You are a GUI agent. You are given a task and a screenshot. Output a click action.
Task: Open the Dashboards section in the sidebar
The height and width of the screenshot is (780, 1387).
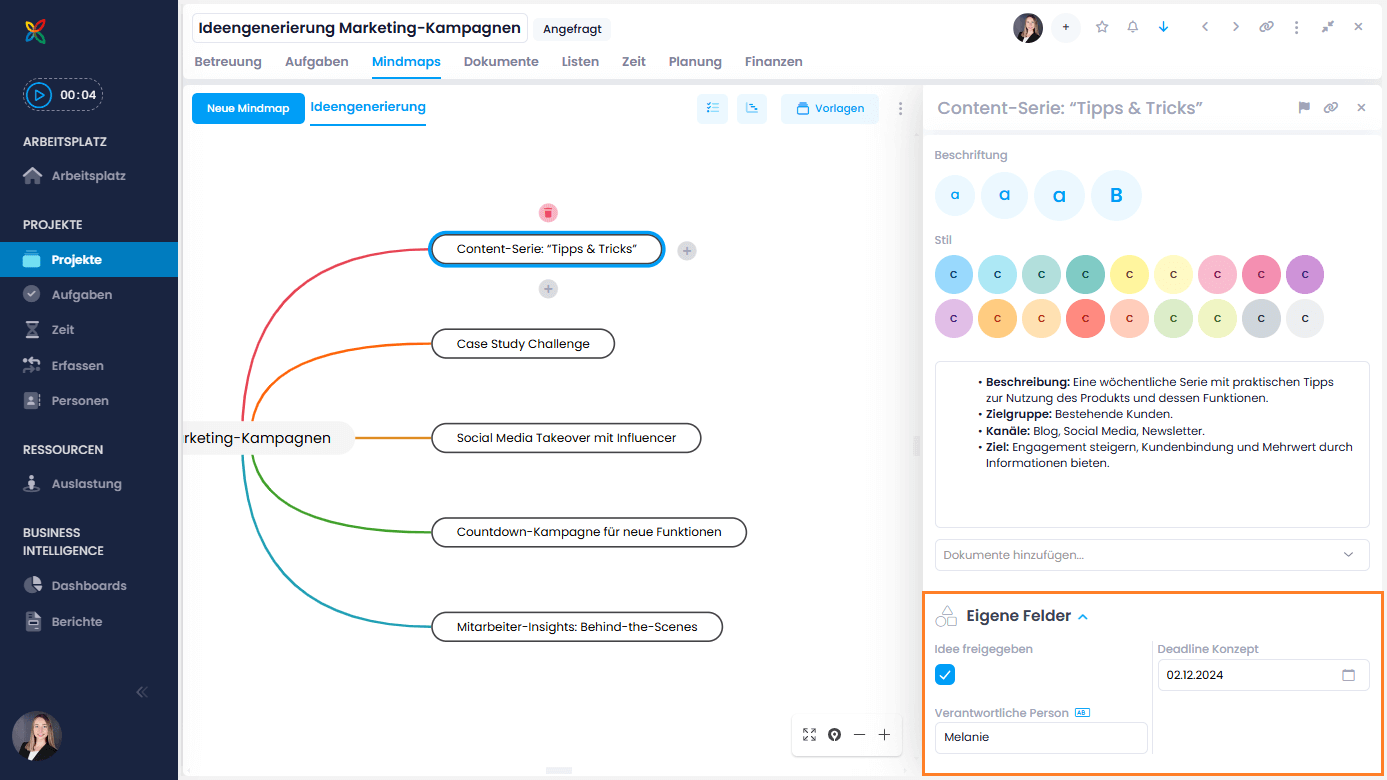(88, 585)
